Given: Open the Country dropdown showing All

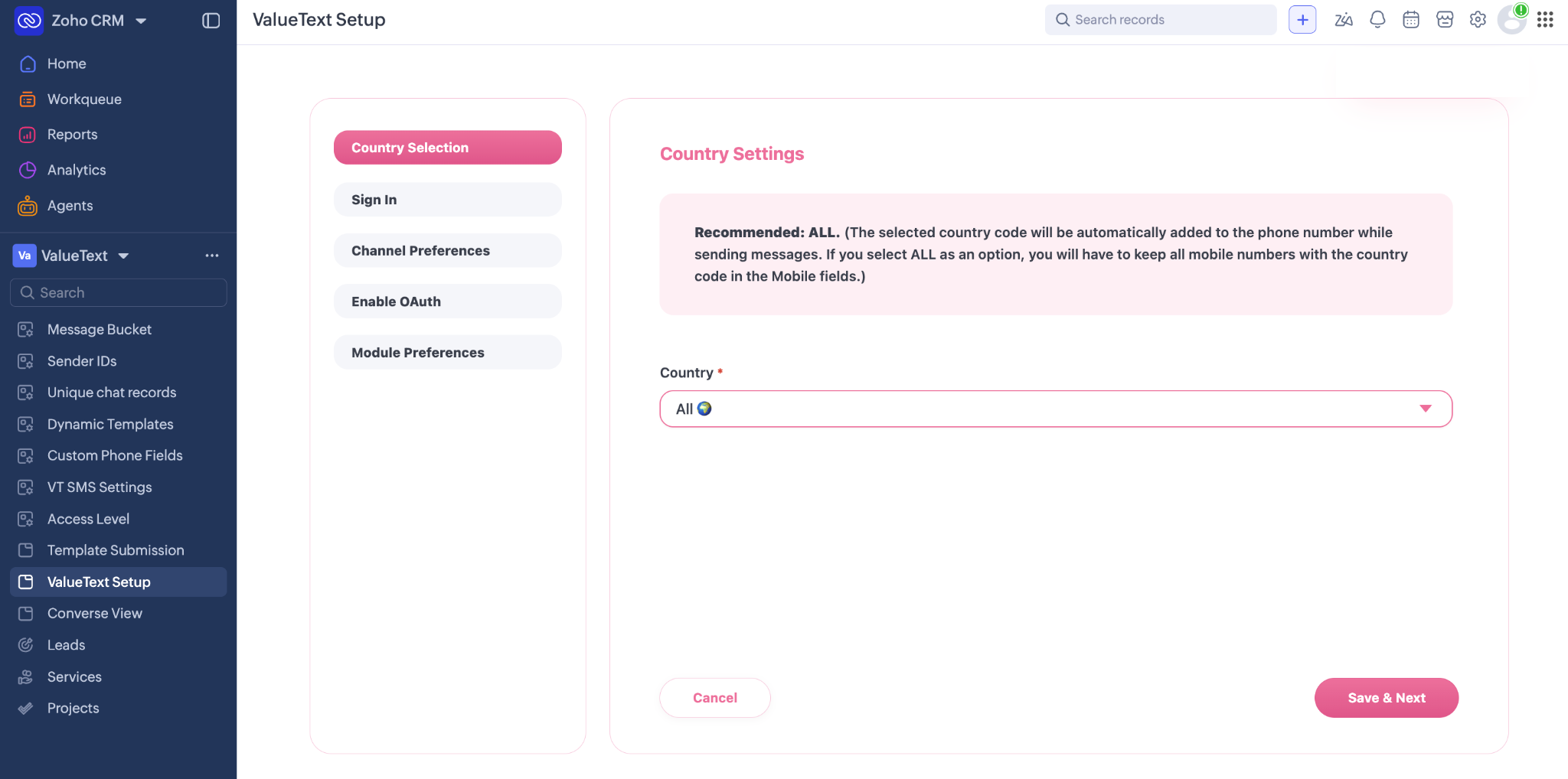Looking at the screenshot, I should (x=1056, y=409).
